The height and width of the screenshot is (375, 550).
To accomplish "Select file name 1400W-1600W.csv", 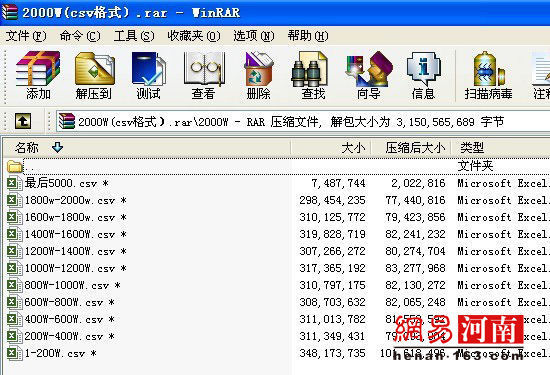I will tap(75, 234).
